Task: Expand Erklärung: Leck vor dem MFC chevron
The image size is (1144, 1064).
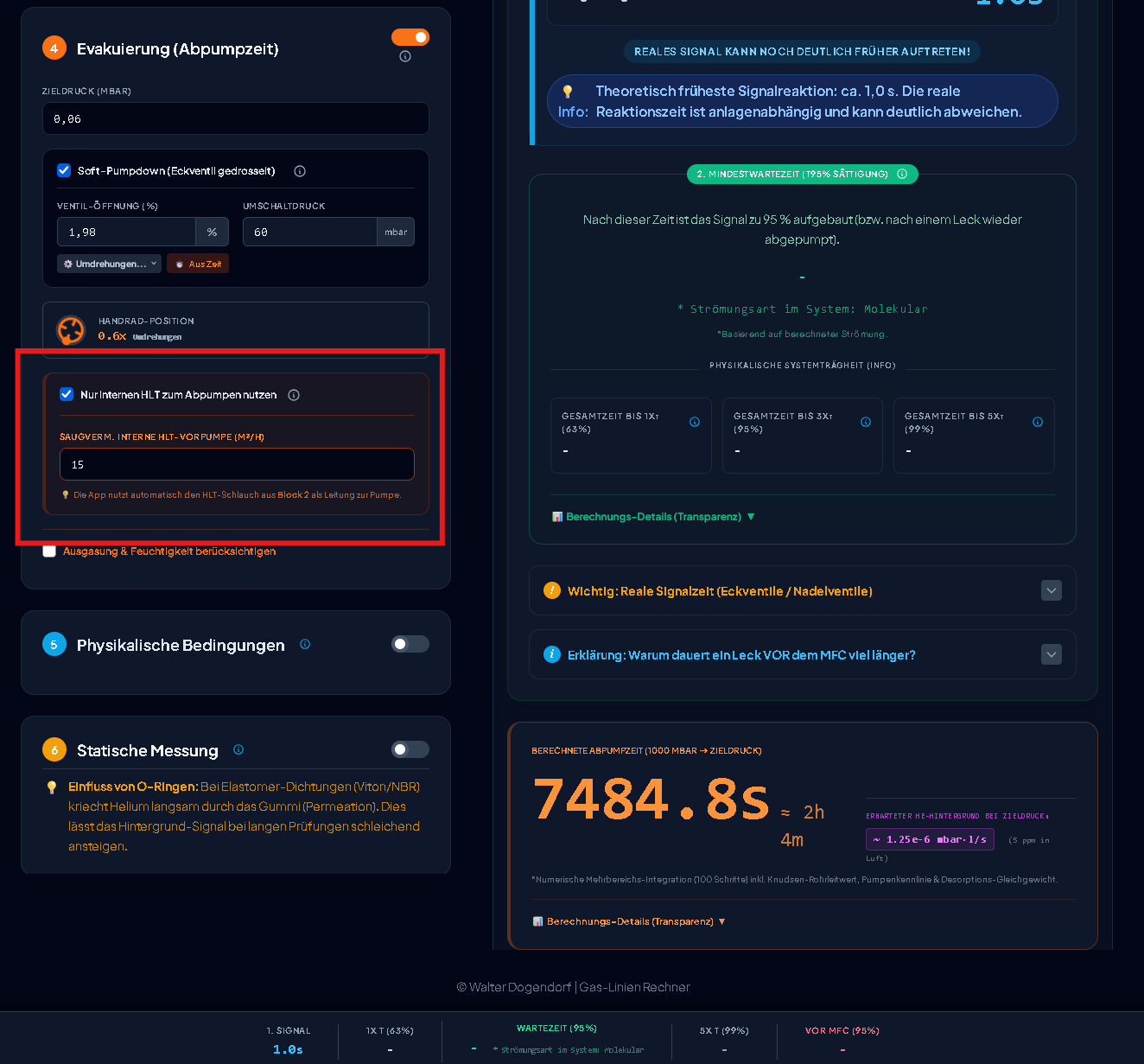Action: click(x=1052, y=654)
